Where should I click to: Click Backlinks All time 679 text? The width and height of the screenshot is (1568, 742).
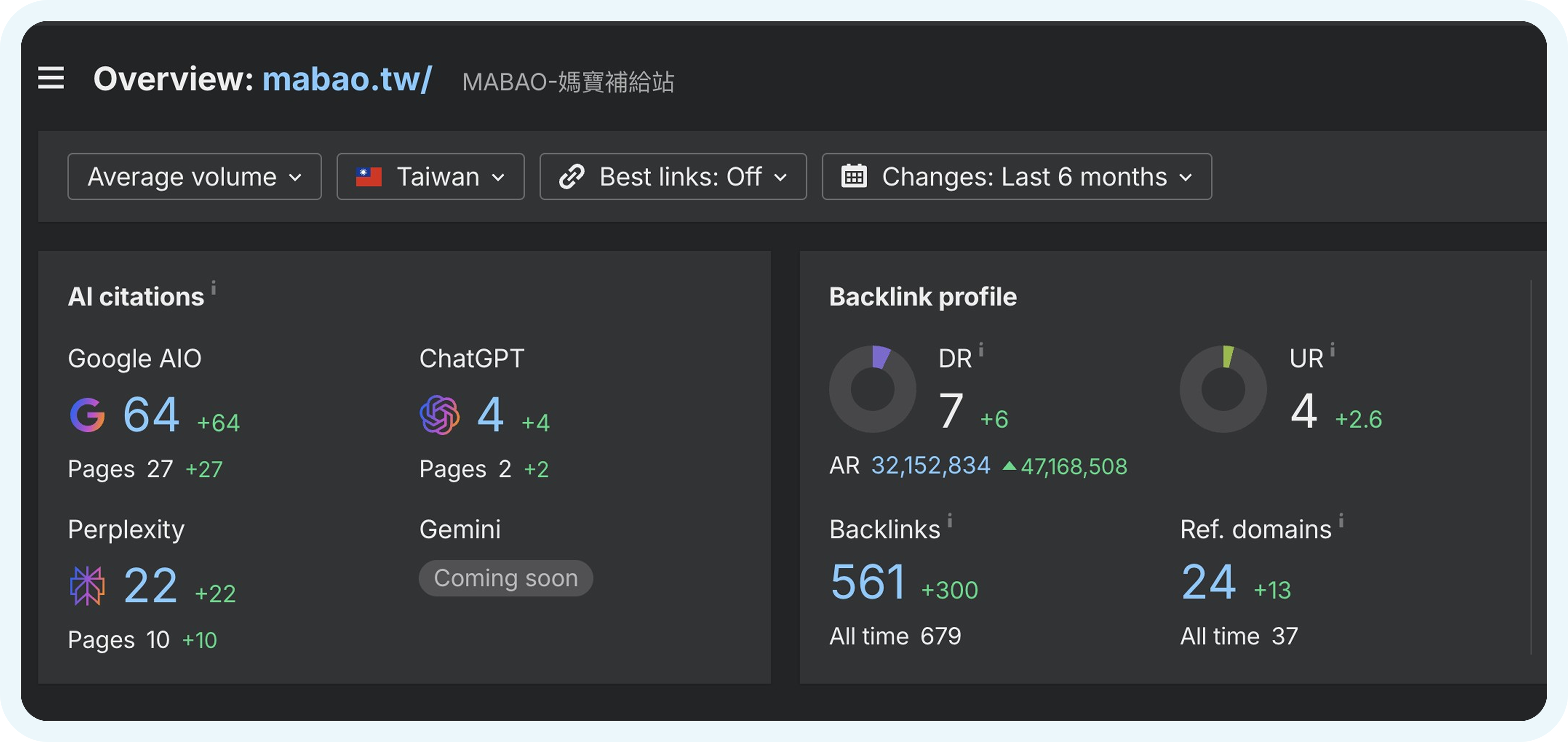(895, 636)
